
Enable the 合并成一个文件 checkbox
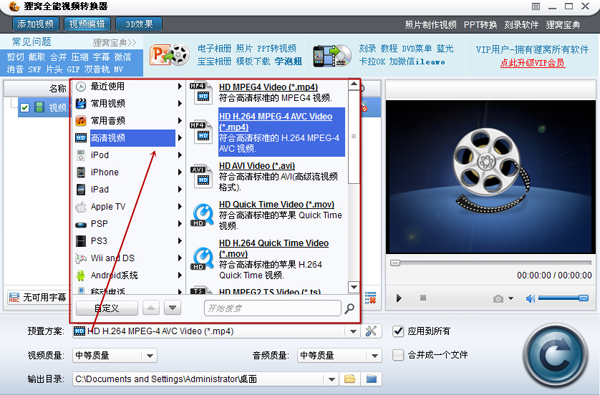point(398,355)
